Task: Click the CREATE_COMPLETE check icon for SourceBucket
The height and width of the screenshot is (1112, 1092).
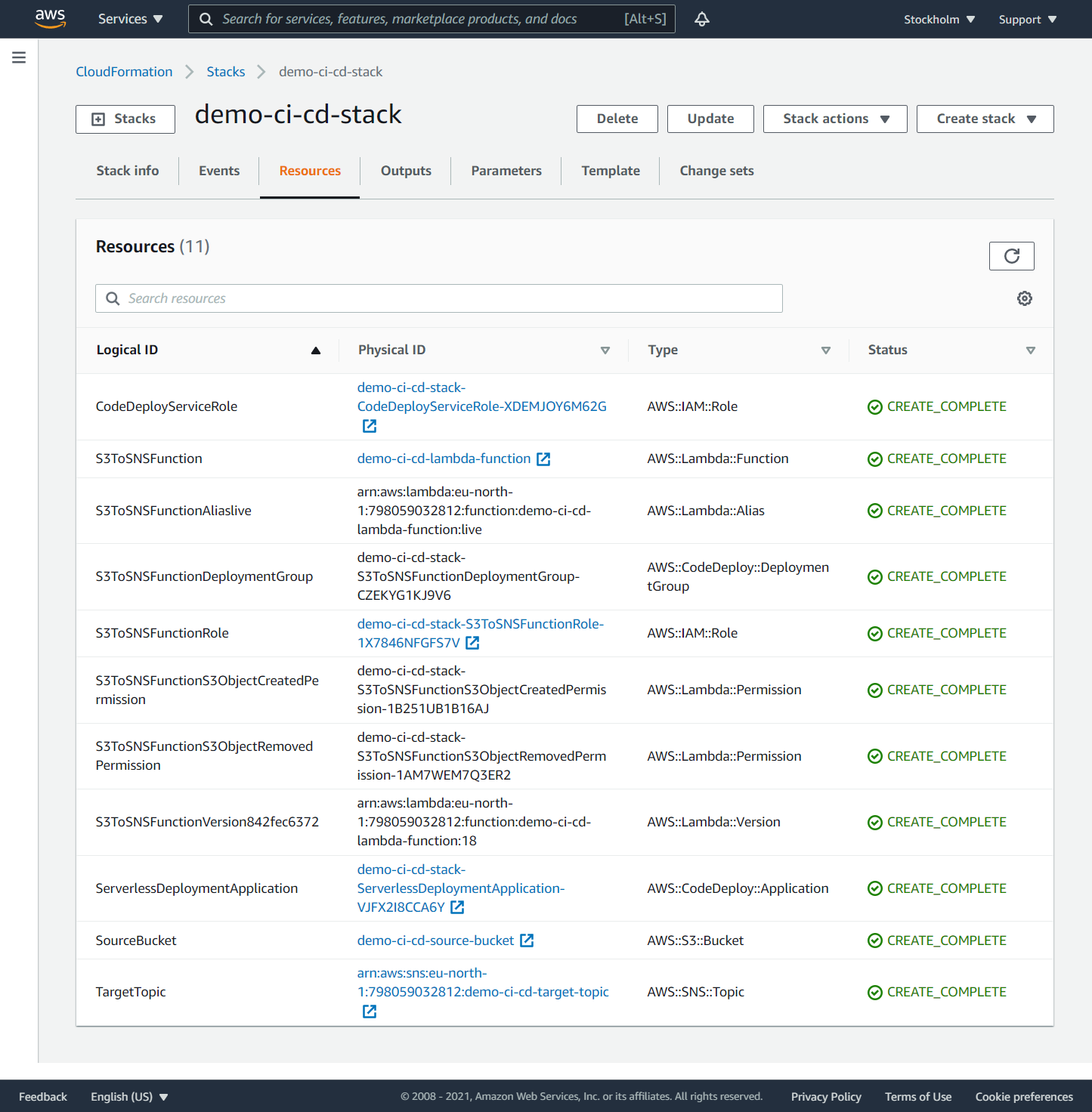Action: pos(875,941)
